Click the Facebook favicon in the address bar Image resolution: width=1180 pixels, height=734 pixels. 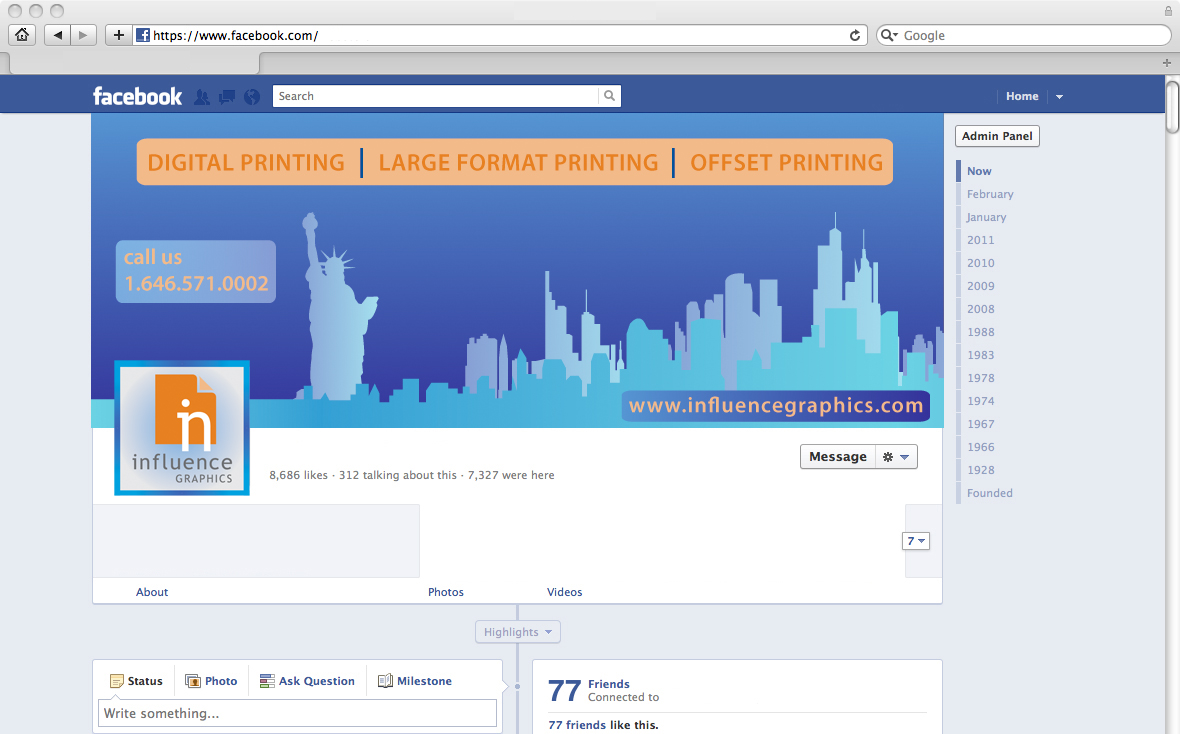point(141,34)
